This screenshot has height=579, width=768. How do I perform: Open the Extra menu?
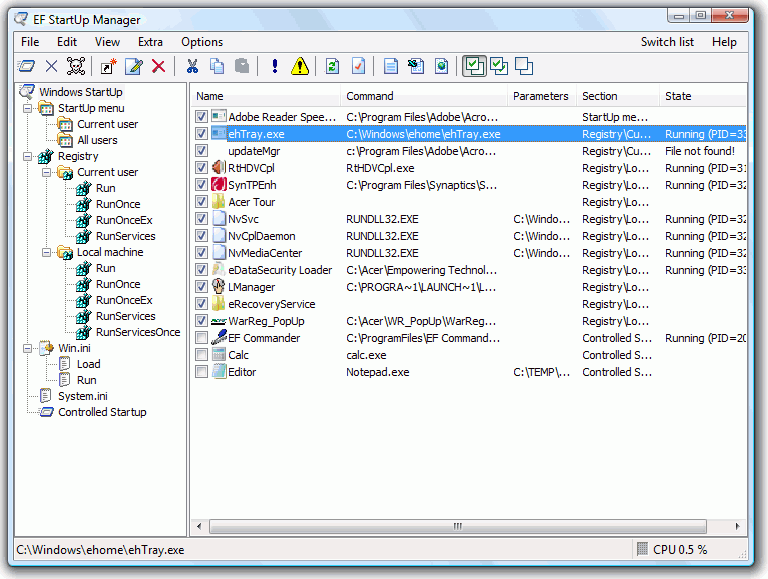coord(150,42)
